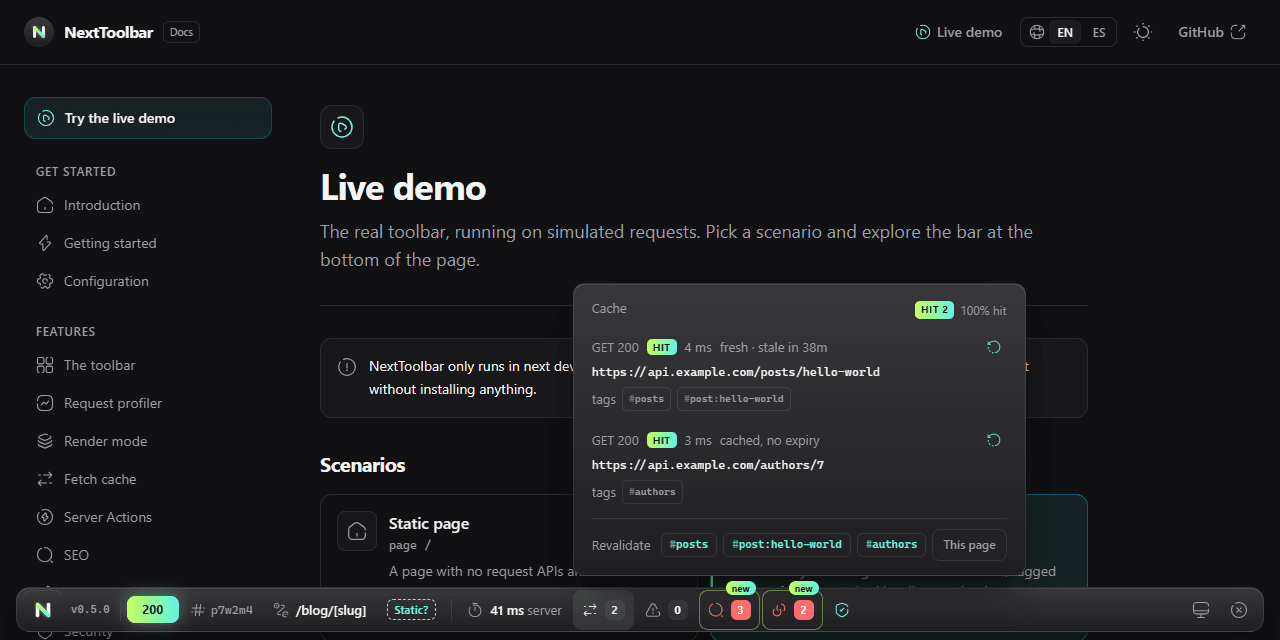Open Getting started in the sidebar

coord(148,243)
